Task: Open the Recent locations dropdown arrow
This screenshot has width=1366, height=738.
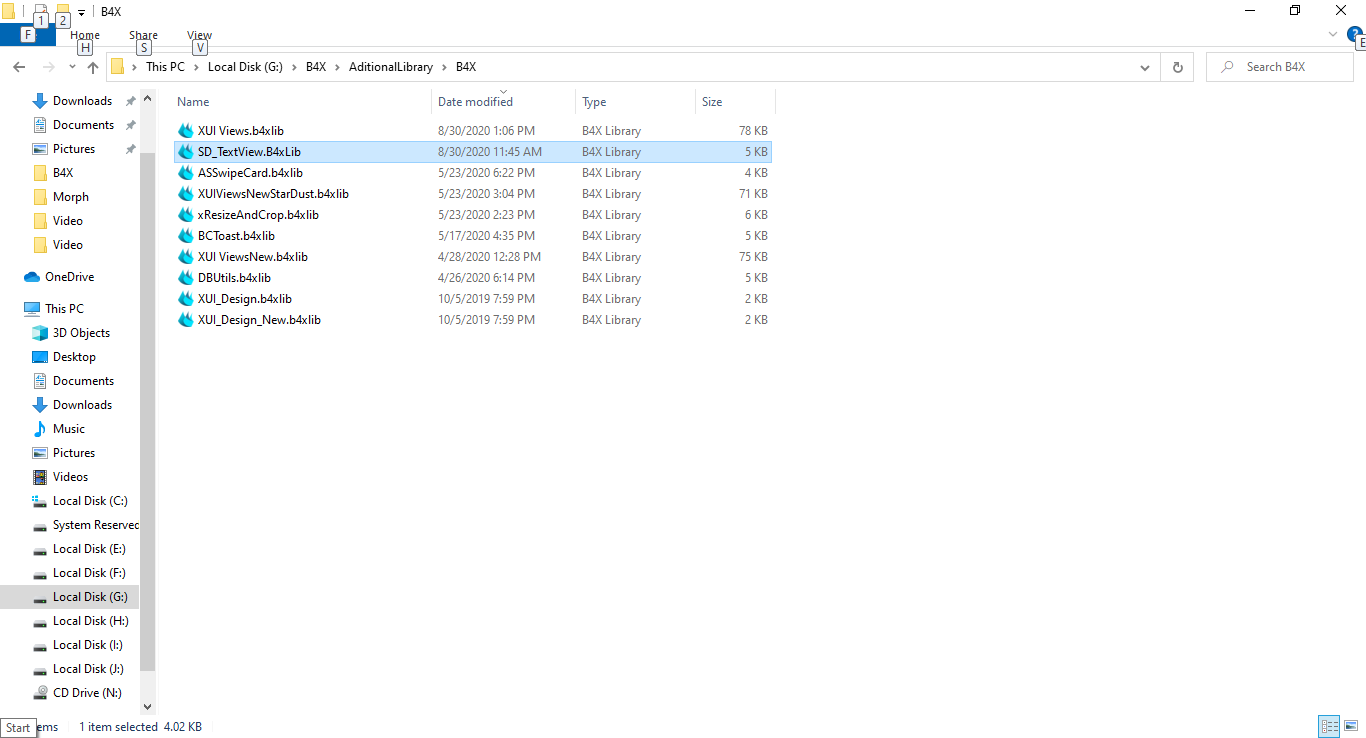Action: point(72,67)
